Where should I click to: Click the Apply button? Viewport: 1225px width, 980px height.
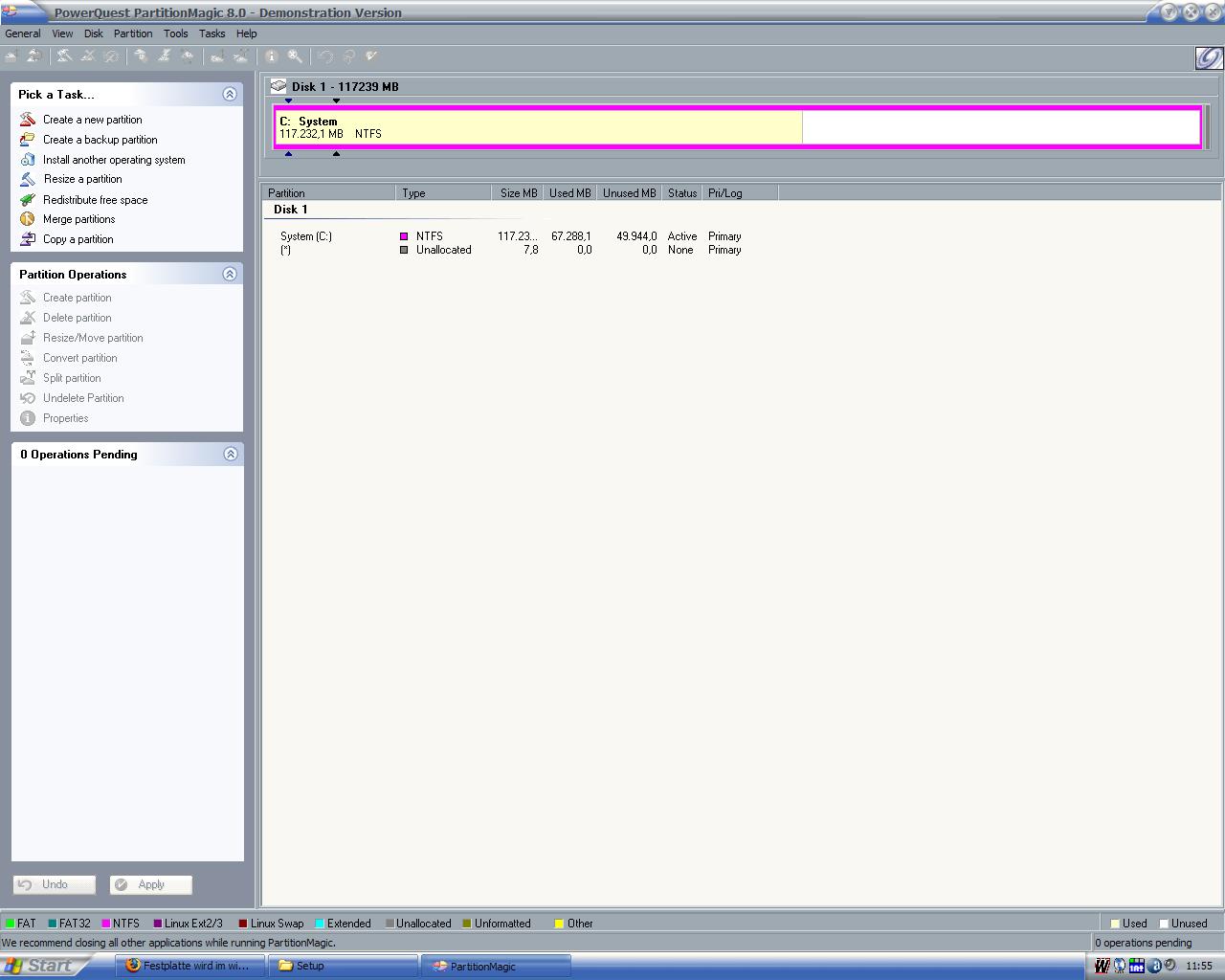click(150, 884)
